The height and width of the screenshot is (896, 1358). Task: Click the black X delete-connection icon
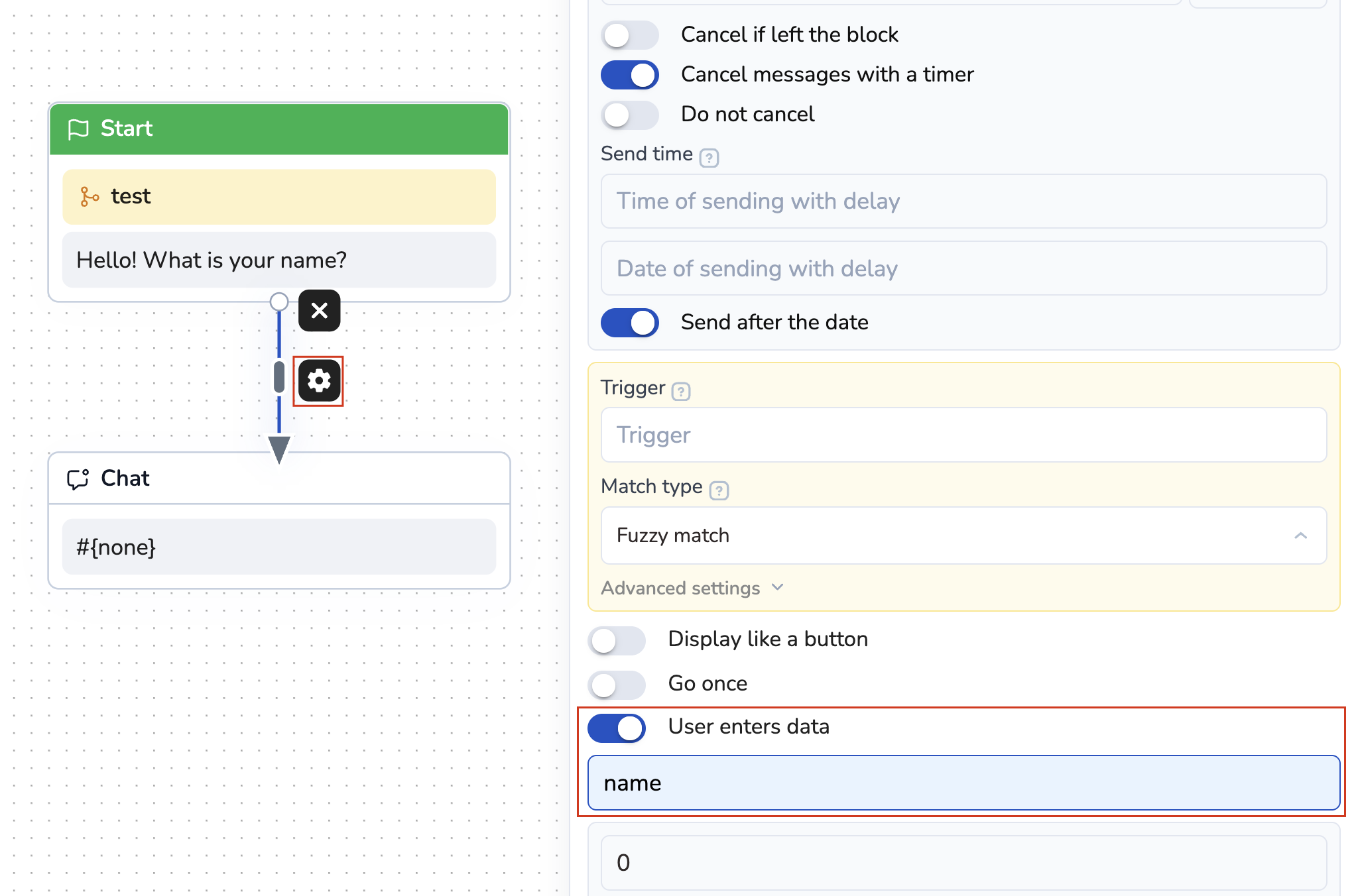coord(319,310)
